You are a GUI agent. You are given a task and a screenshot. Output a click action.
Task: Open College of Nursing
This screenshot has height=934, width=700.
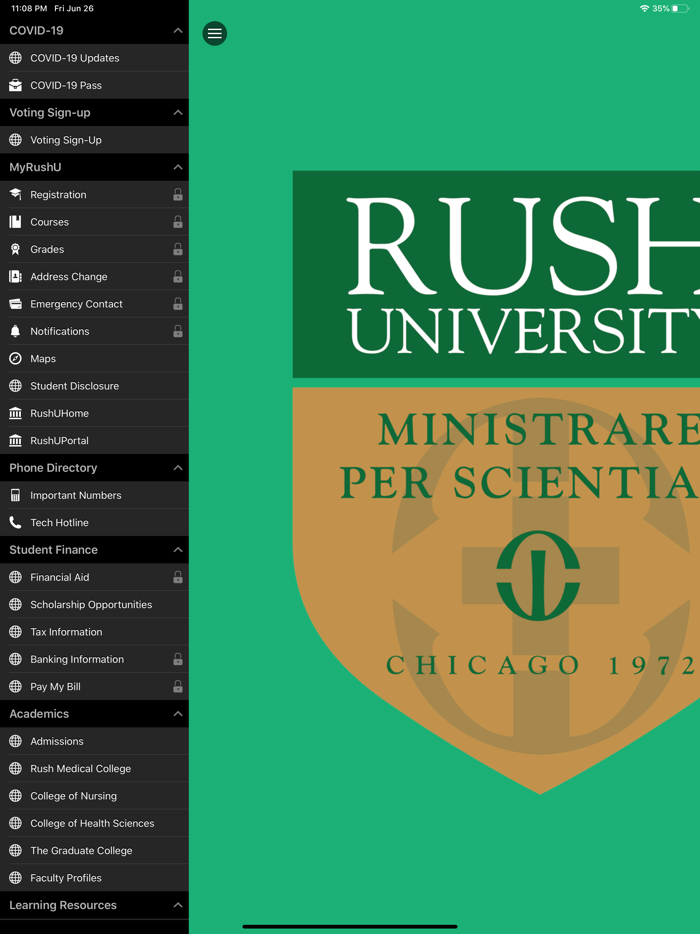[94, 796]
